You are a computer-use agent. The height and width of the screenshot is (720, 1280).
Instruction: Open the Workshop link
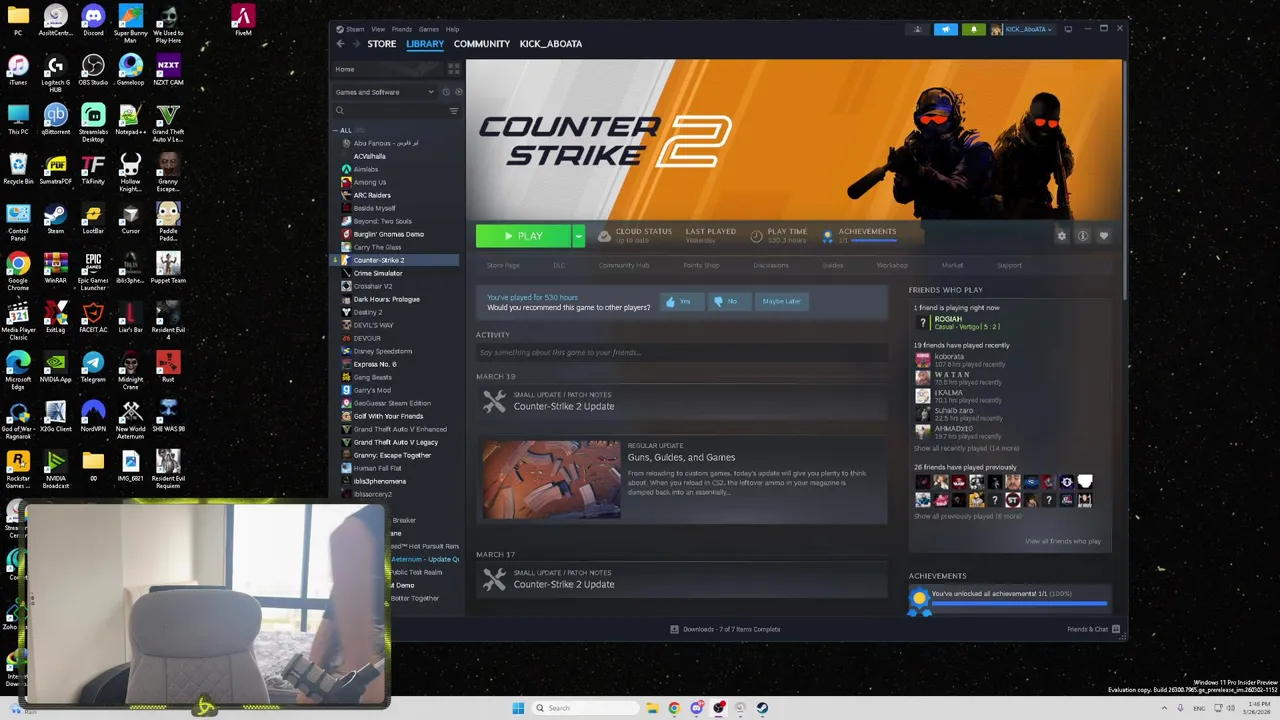pos(892,265)
